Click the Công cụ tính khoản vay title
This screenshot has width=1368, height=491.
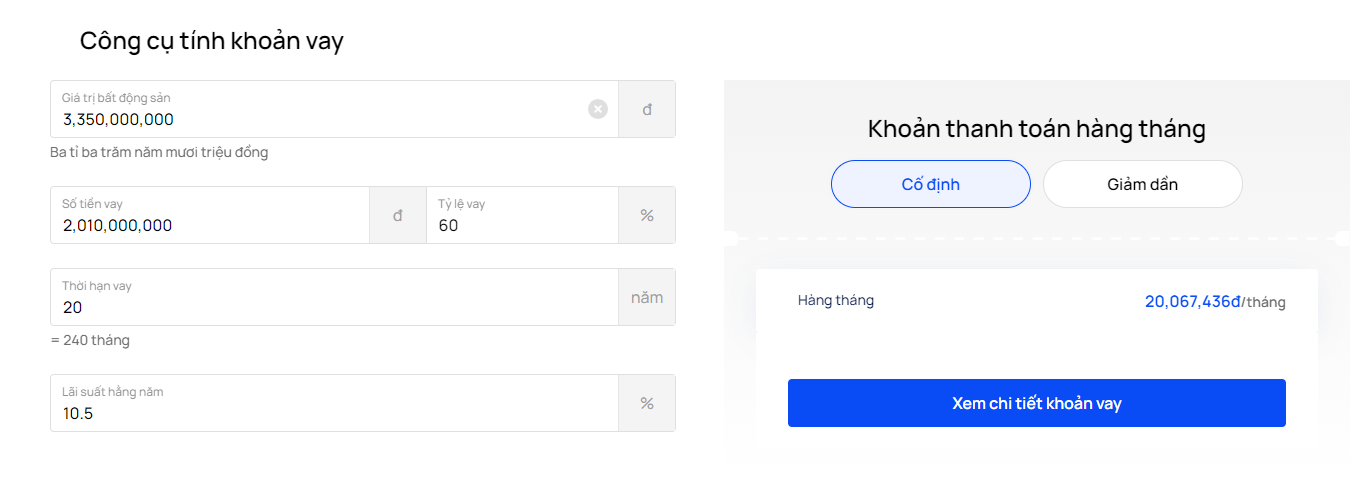(x=212, y=41)
